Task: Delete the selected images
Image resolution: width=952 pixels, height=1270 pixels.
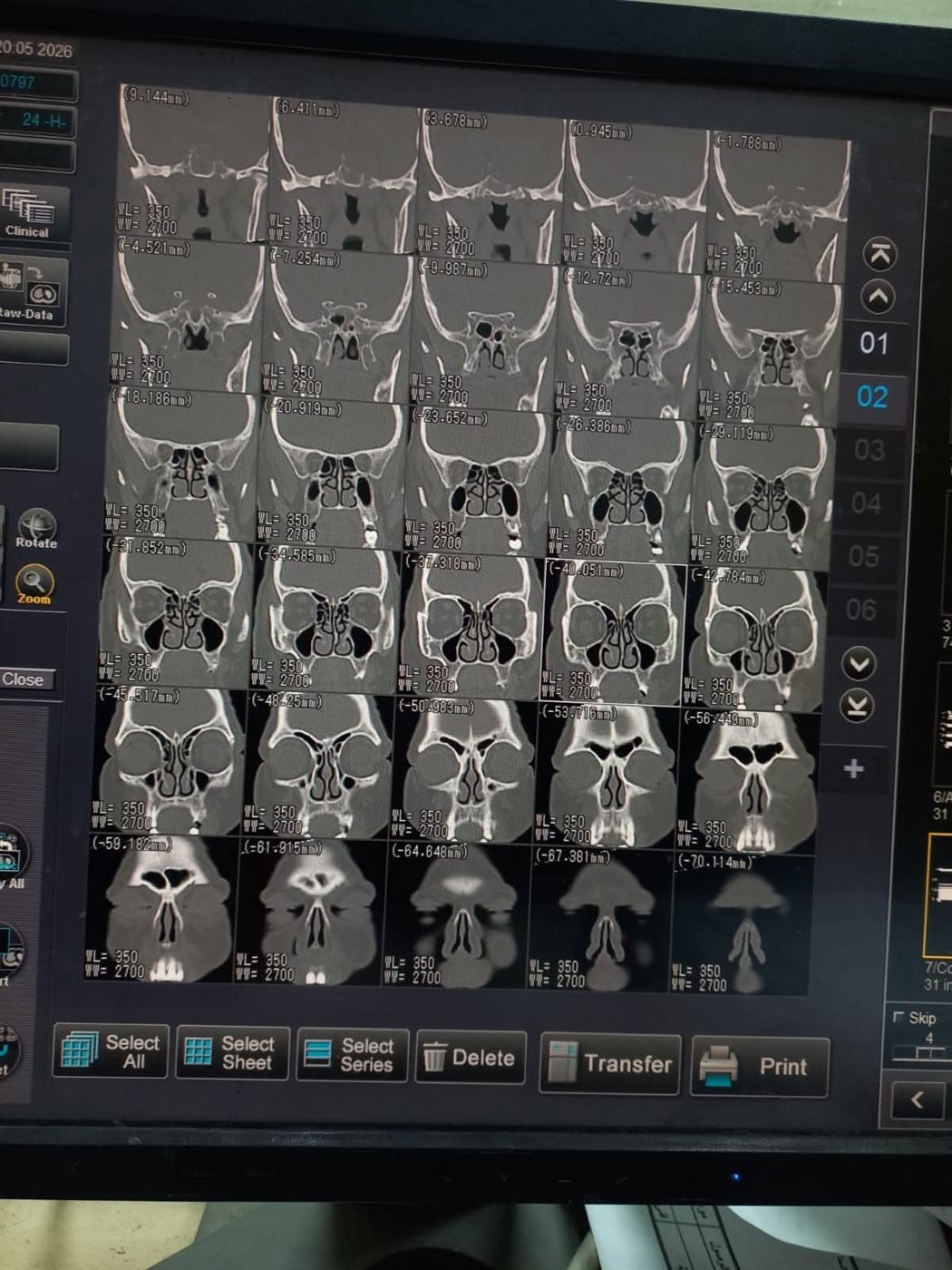Action: point(471,1058)
